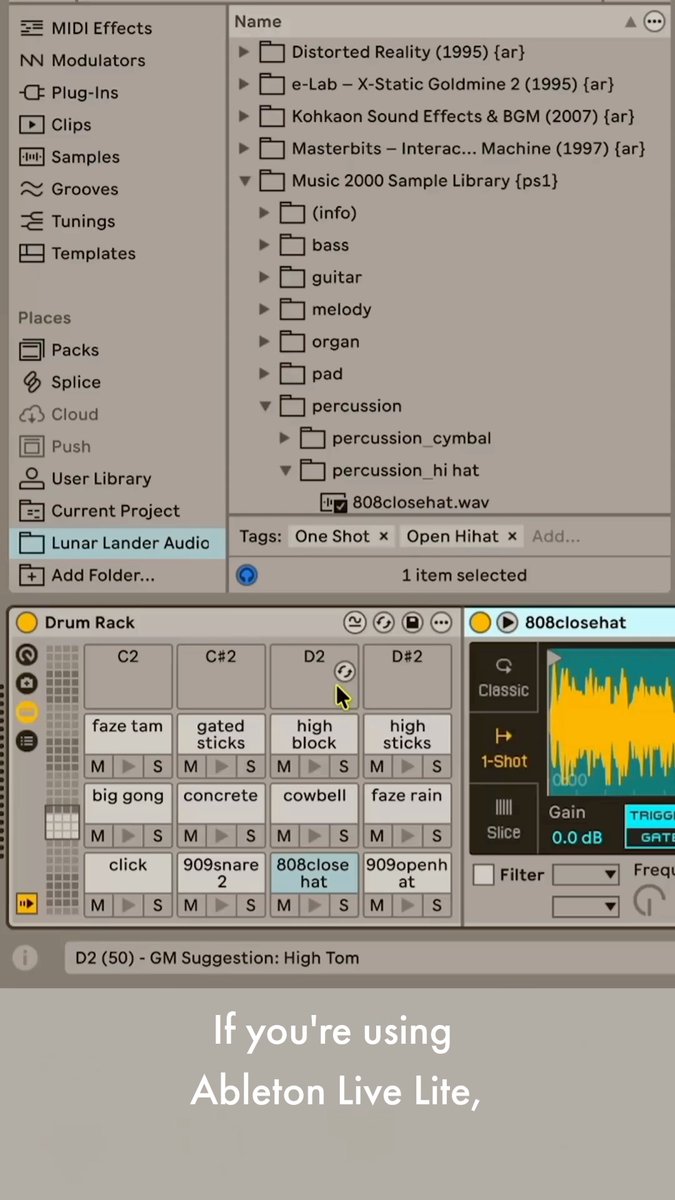Screen dimensions: 675x1200
Task: Open the Samples category
Action: click(x=70, y=156)
